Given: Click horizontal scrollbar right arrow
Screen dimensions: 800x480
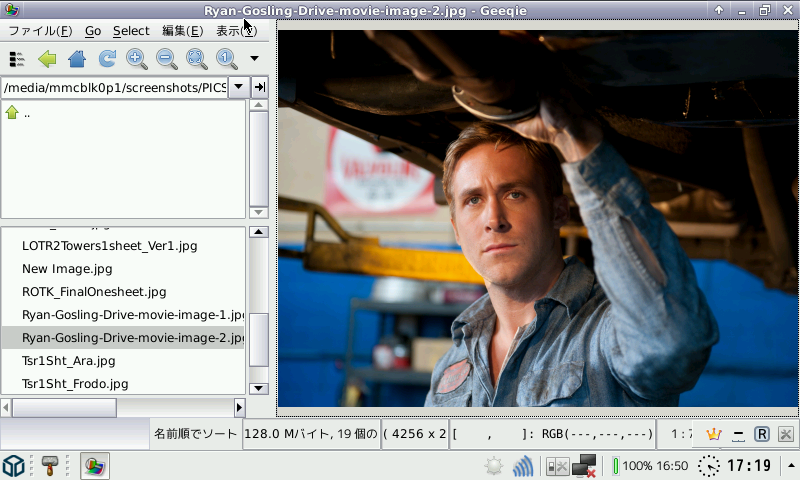Looking at the screenshot, I should coord(239,407).
